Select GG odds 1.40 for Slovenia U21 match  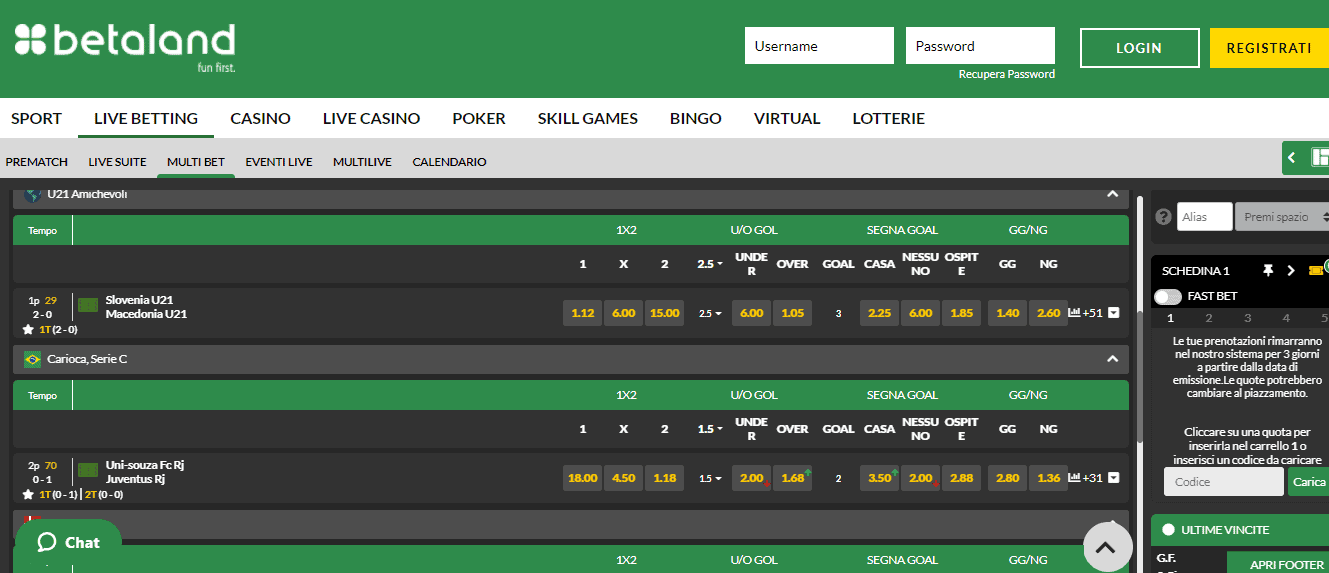point(1008,313)
